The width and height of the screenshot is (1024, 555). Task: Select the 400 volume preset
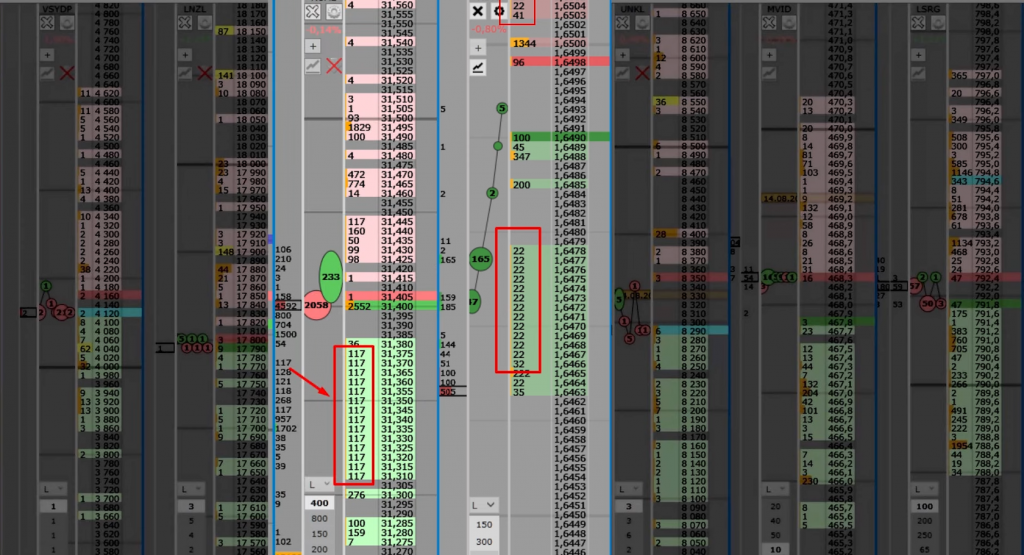[319, 502]
